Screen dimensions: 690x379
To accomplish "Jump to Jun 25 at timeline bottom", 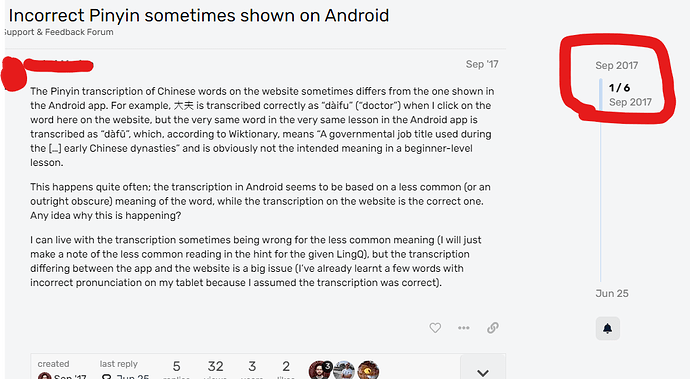I will point(612,294).
